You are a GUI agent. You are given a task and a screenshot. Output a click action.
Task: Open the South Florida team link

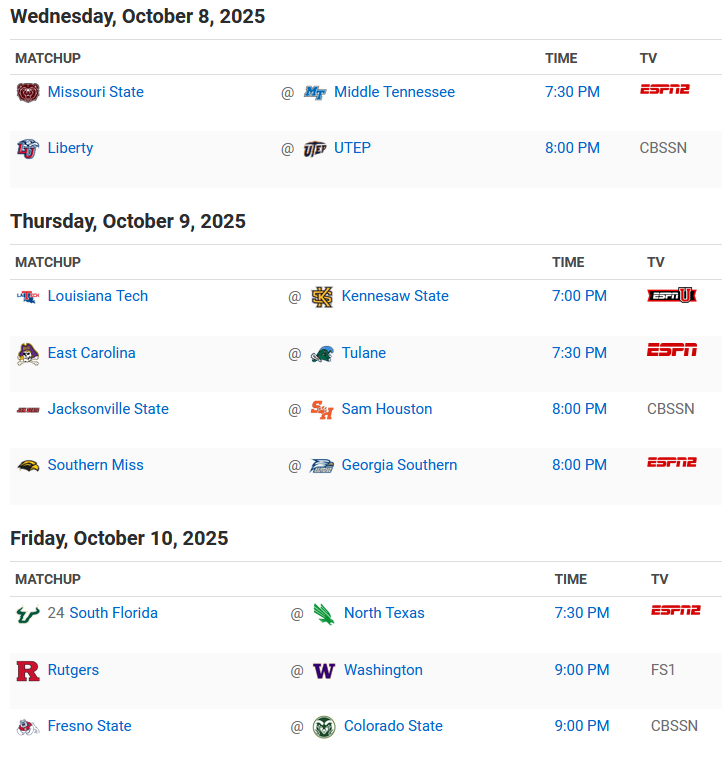(113, 613)
